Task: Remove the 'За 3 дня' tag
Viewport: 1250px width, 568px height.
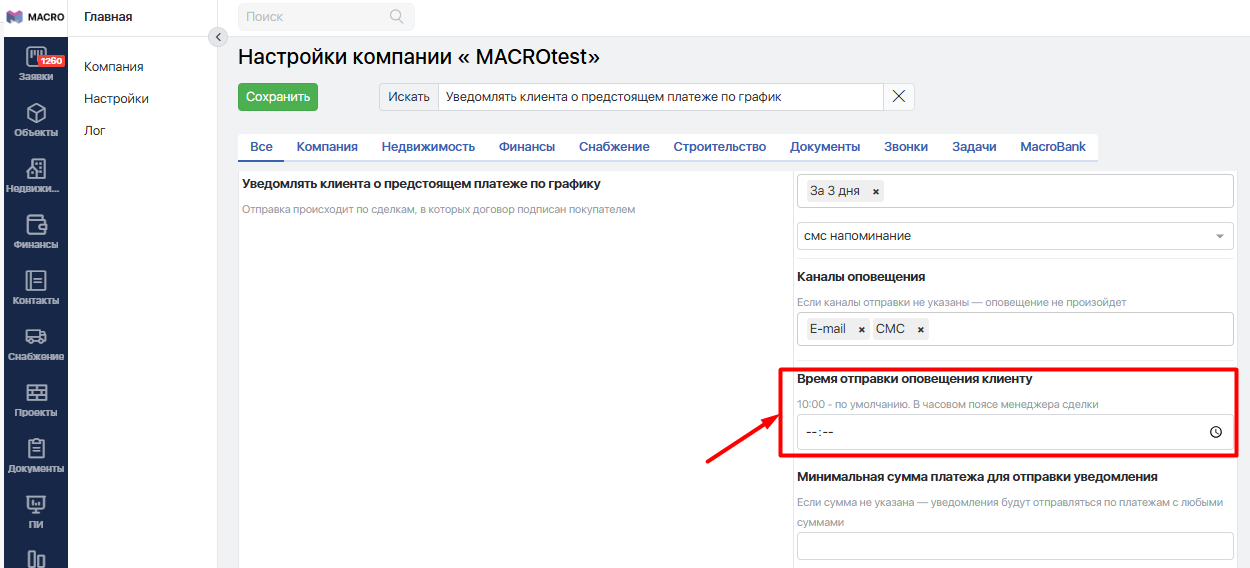Action: pyautogui.click(x=876, y=191)
